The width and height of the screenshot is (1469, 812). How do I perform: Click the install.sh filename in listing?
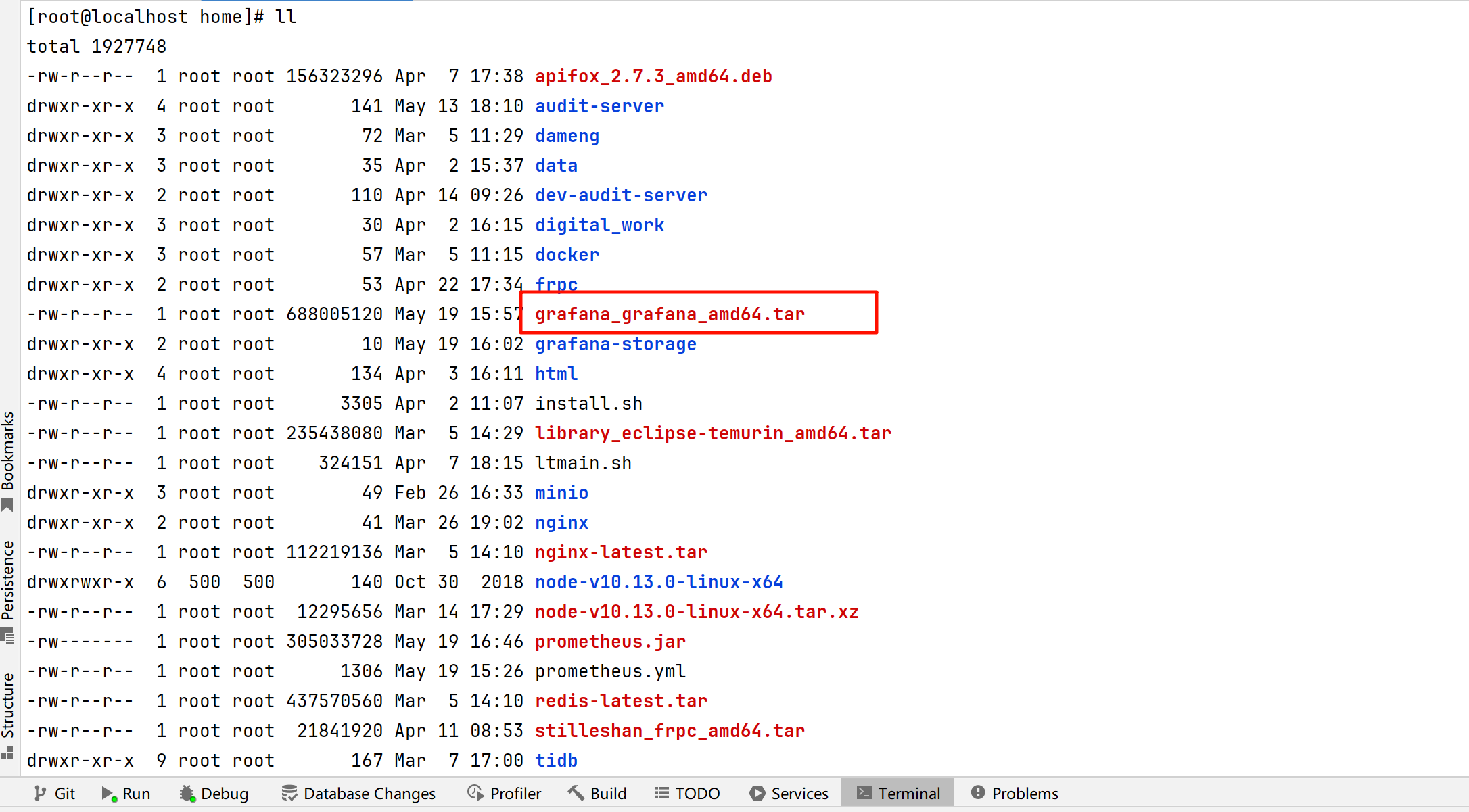tap(588, 404)
